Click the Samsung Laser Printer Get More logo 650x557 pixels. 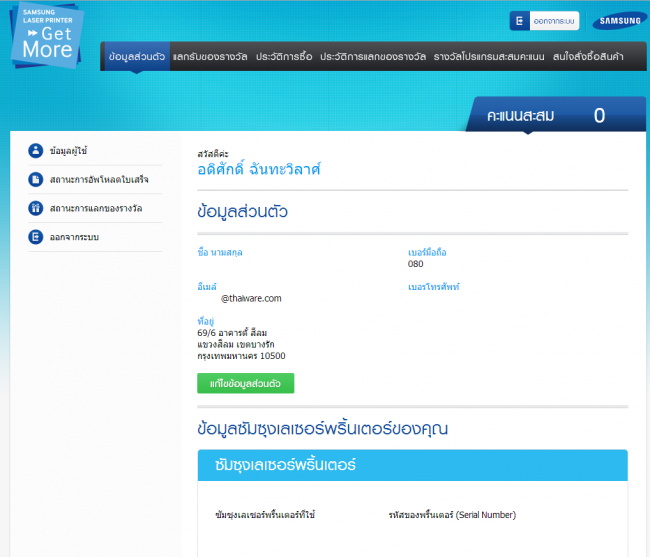(x=46, y=36)
